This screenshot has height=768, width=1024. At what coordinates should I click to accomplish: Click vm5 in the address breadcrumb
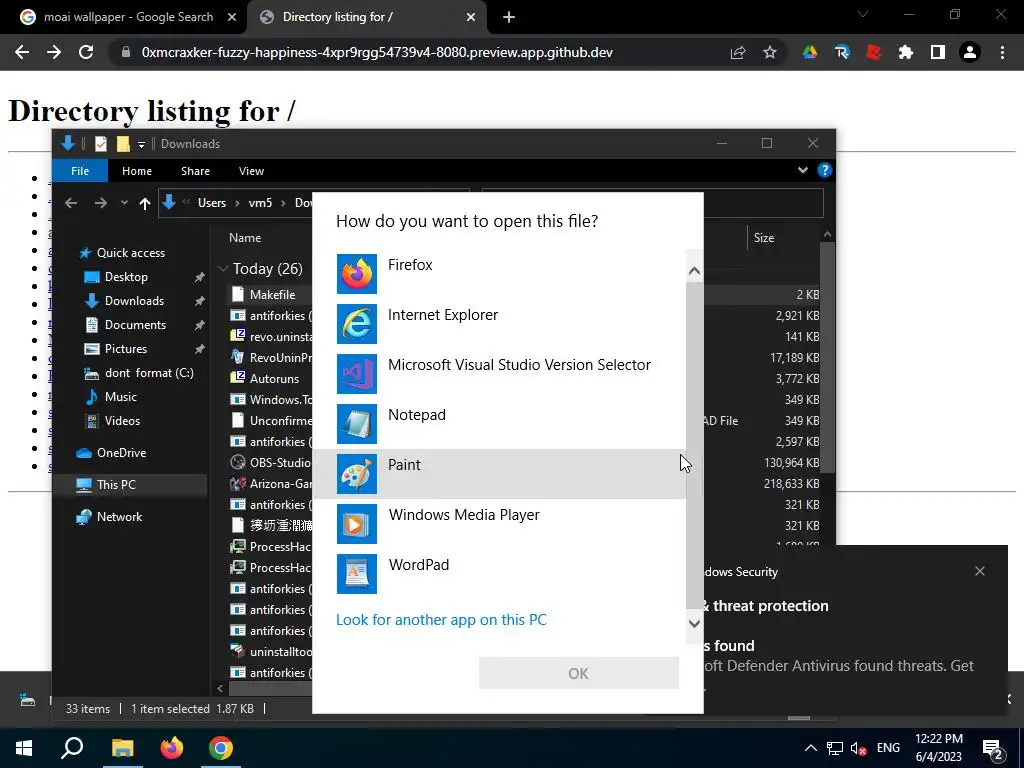click(x=260, y=203)
